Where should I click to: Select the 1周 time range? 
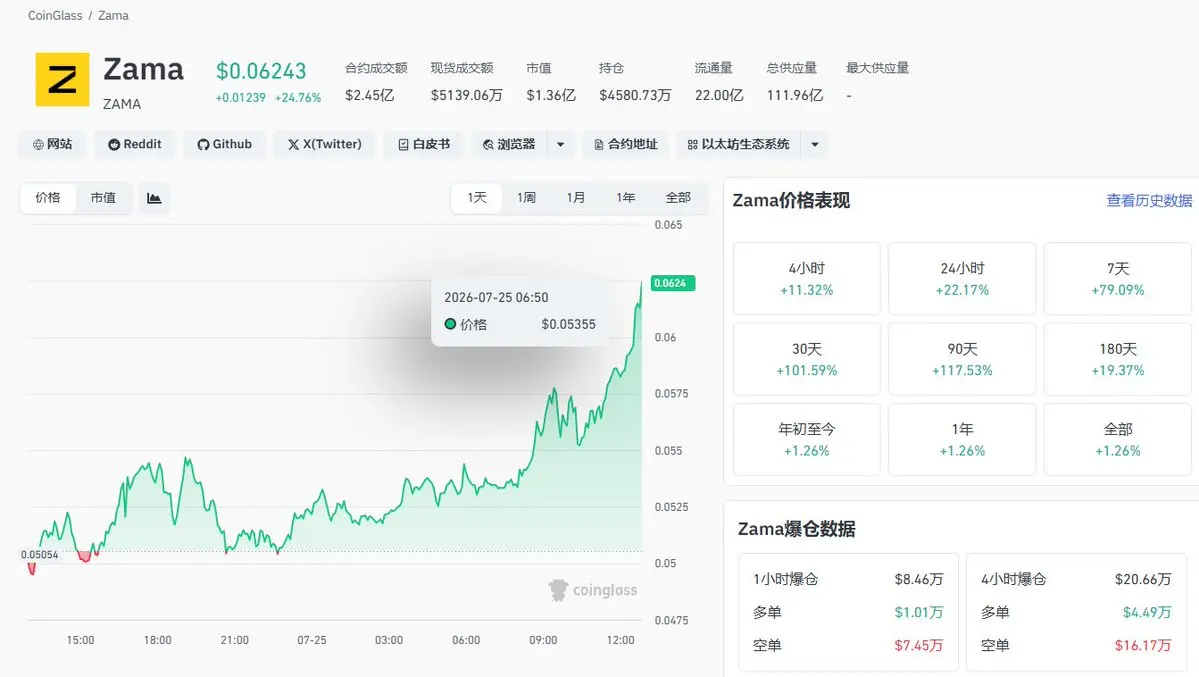click(526, 198)
